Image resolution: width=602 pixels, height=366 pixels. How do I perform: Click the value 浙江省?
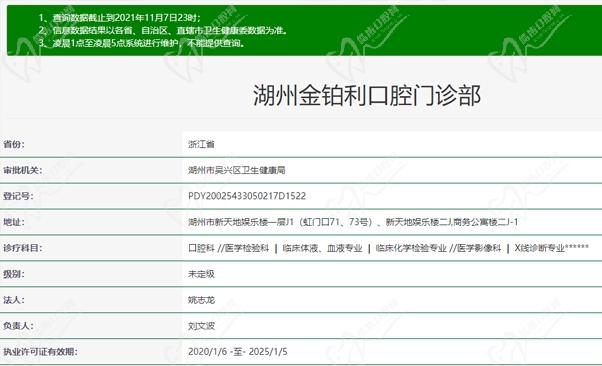201,144
